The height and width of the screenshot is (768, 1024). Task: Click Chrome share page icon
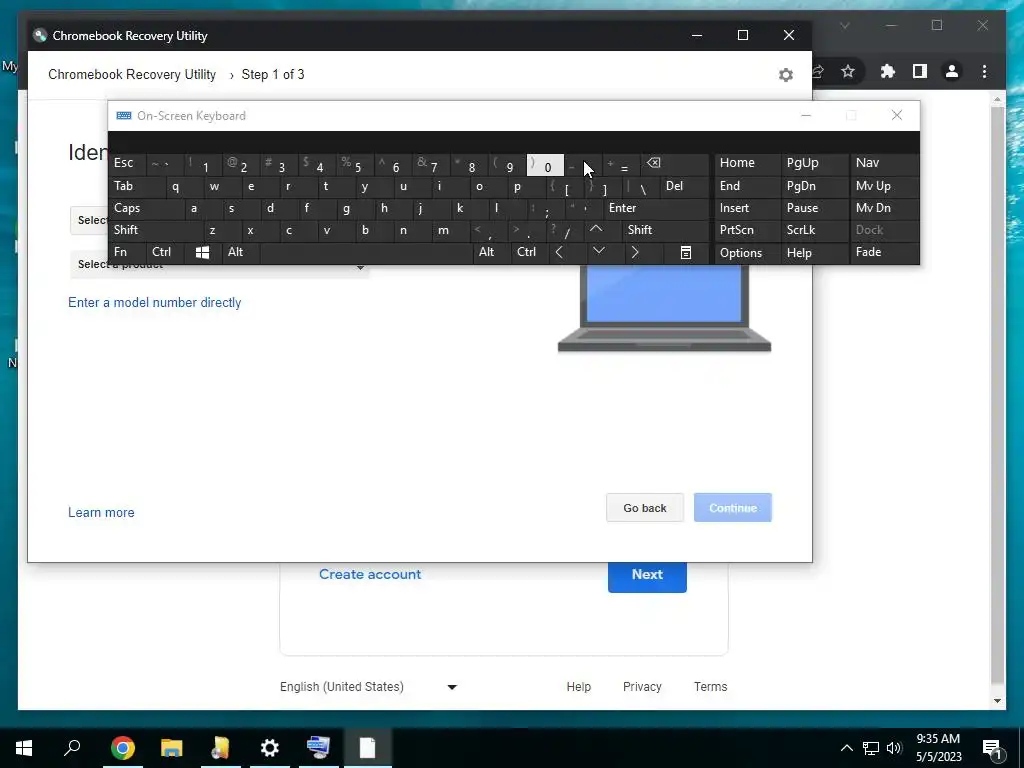click(818, 71)
